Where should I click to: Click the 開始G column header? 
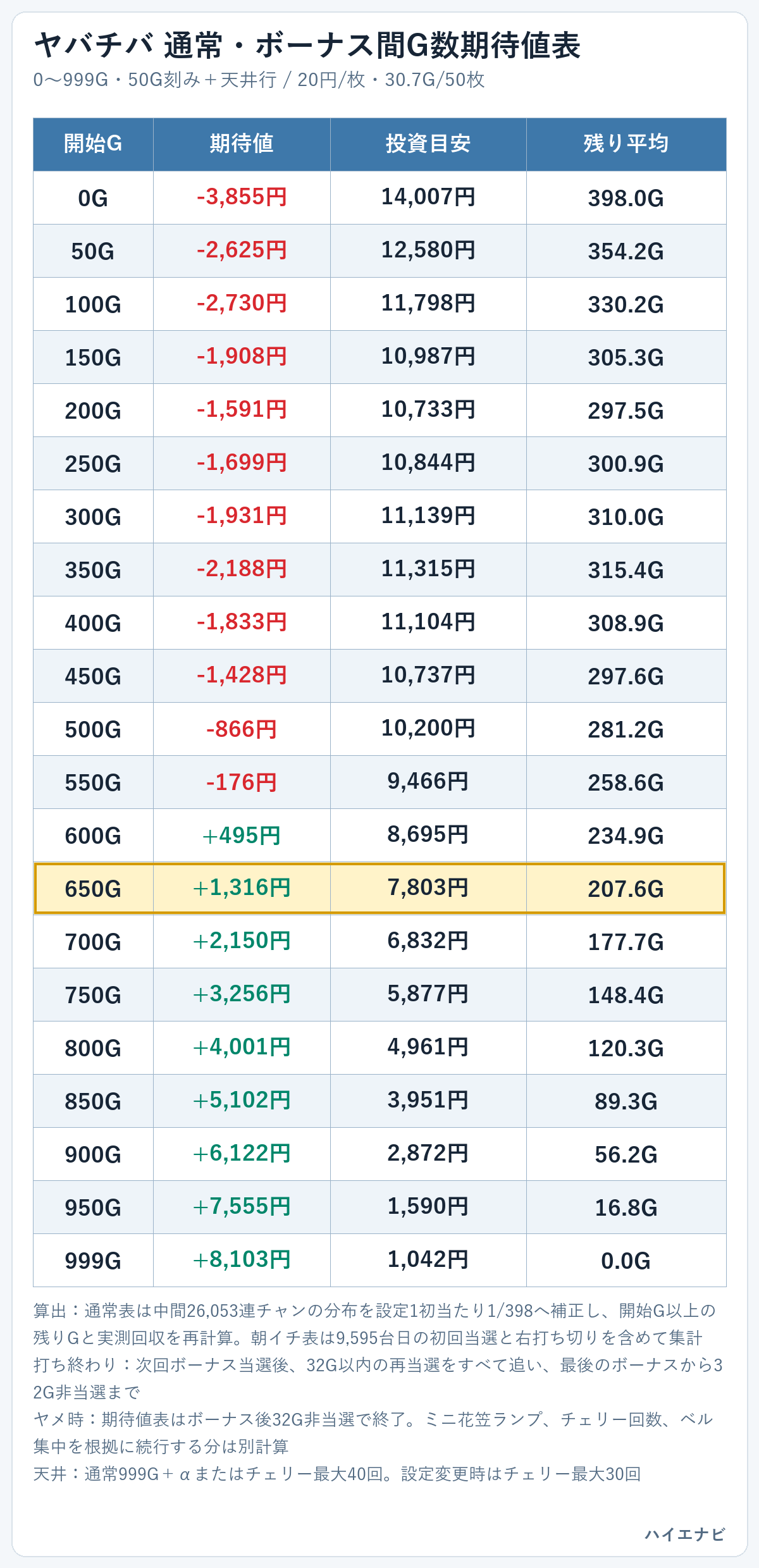[x=93, y=144]
